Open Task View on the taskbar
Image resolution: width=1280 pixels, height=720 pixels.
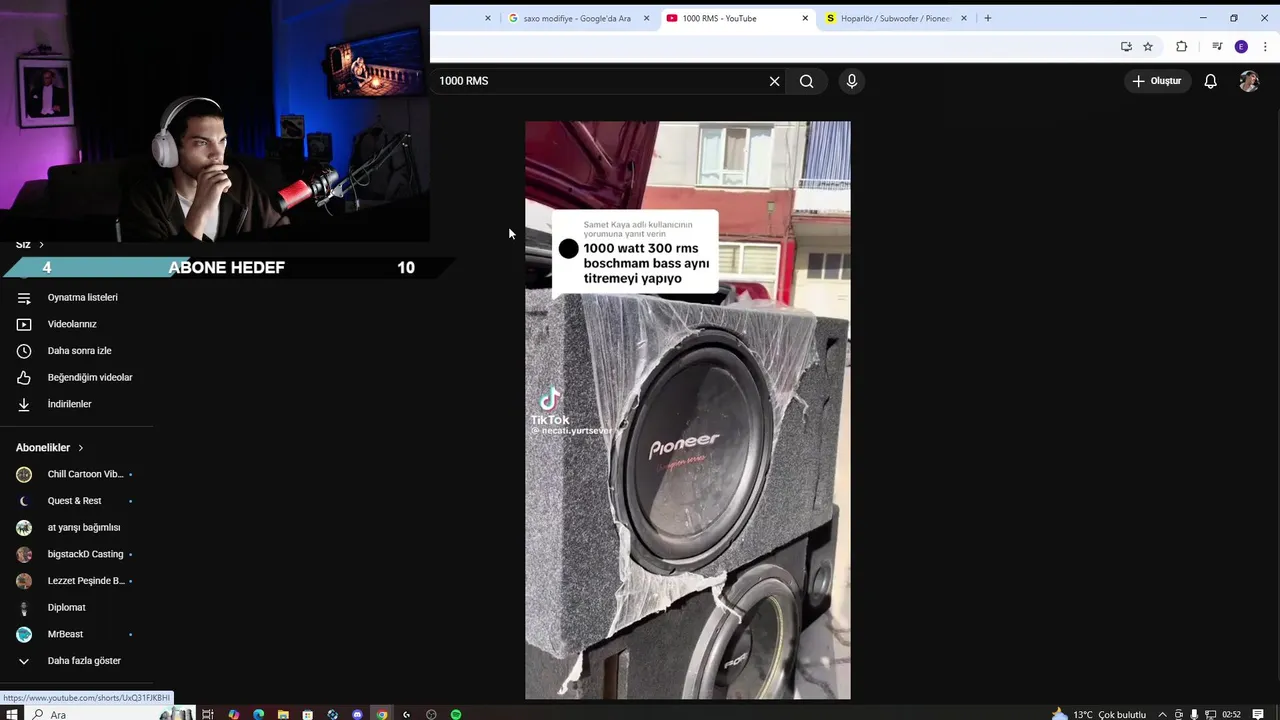(208, 714)
